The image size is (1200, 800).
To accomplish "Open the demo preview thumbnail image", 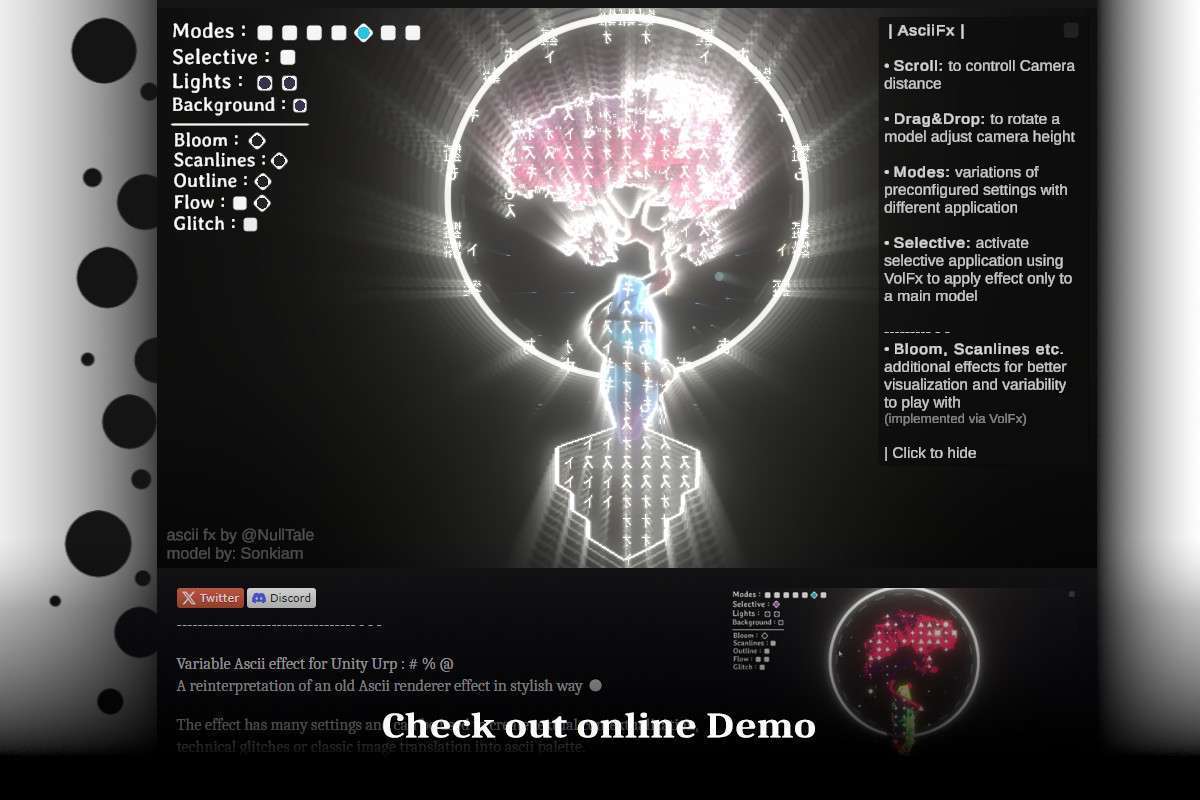I will point(905,670).
